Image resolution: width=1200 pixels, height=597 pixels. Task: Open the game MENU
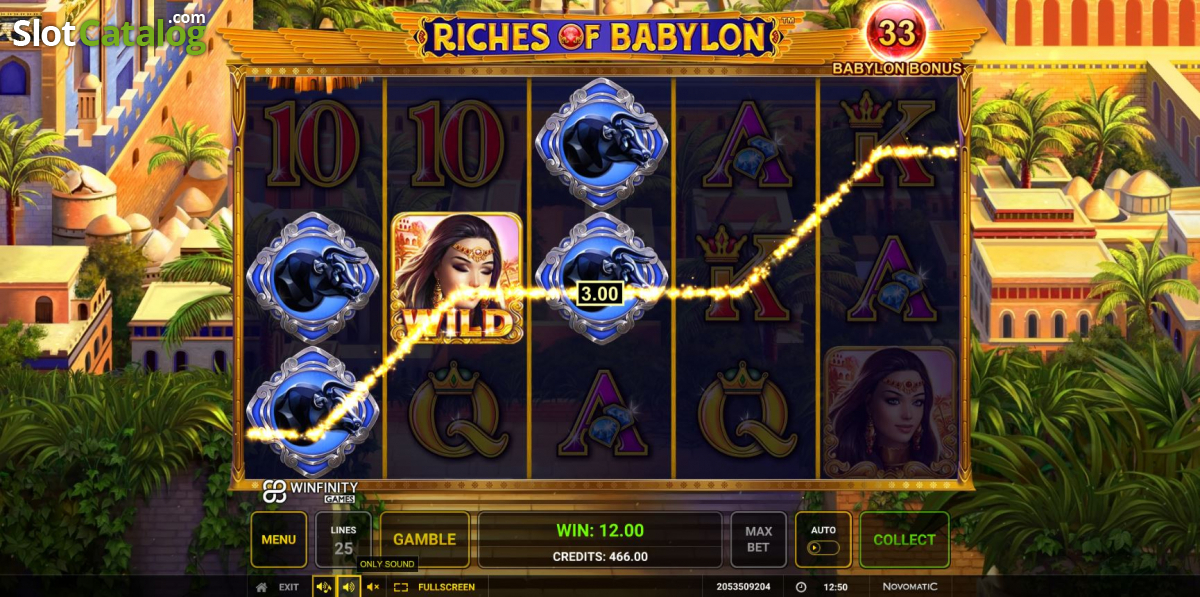(278, 539)
